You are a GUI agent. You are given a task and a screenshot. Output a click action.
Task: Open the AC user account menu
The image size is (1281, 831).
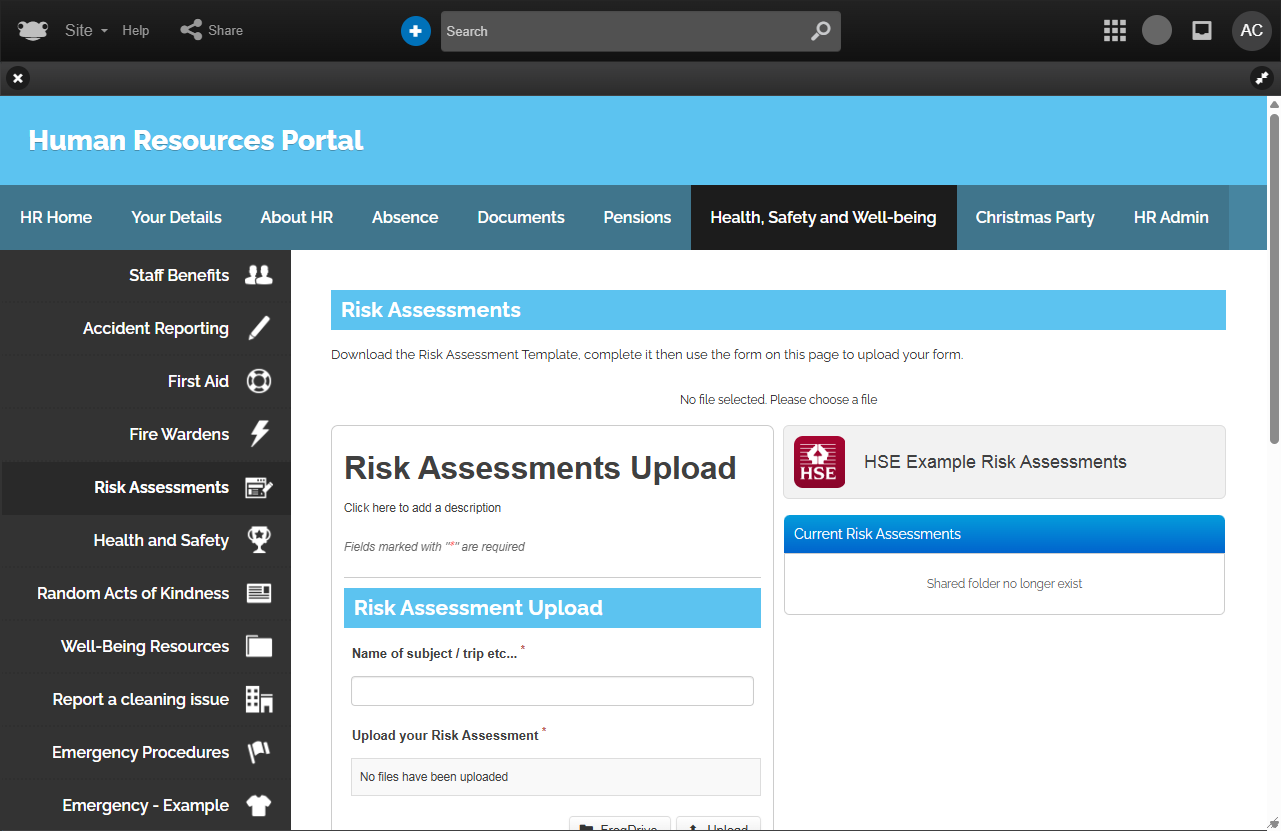click(1251, 31)
